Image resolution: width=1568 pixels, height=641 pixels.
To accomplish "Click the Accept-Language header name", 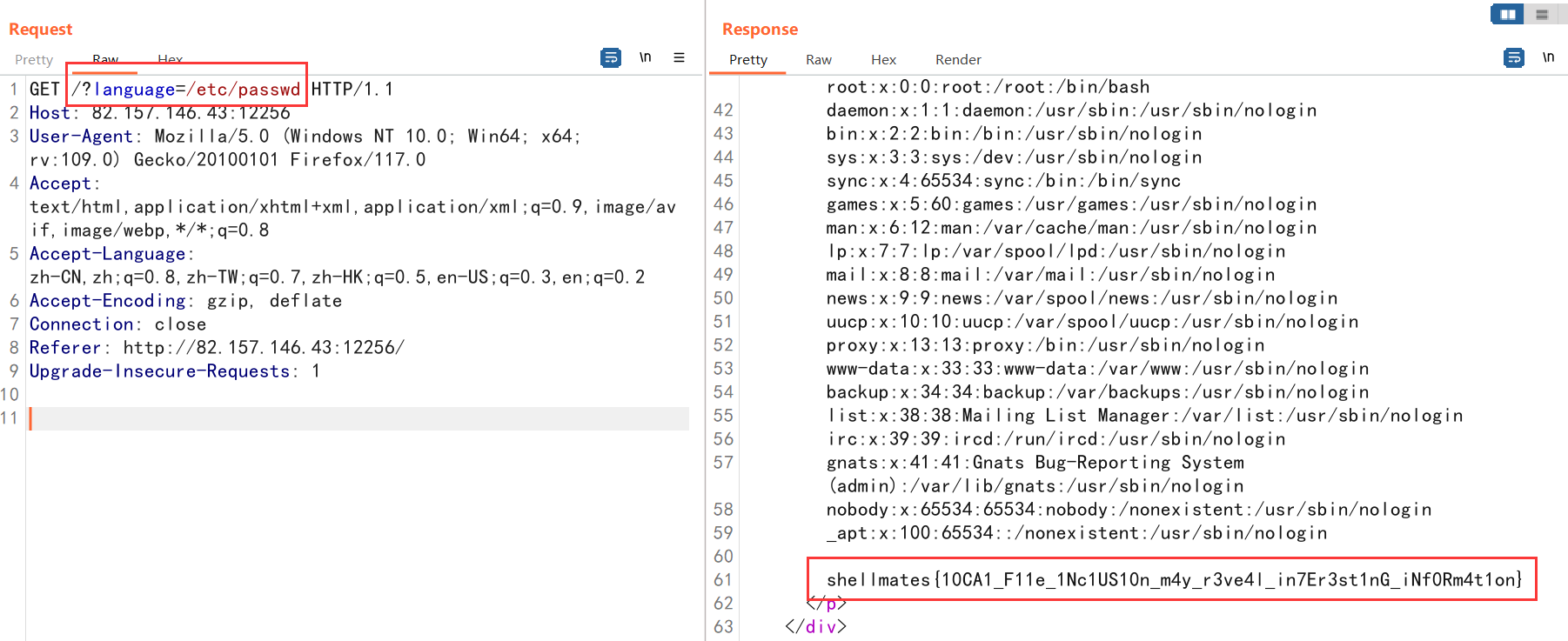I will point(107,254).
